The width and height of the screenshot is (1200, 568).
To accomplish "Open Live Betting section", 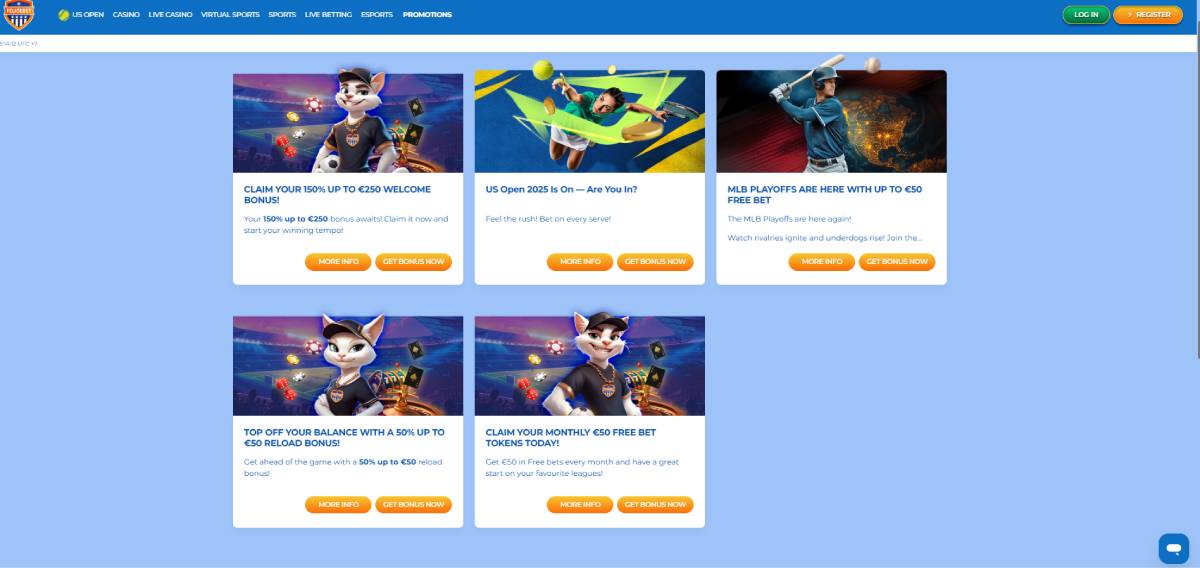I will tap(328, 15).
